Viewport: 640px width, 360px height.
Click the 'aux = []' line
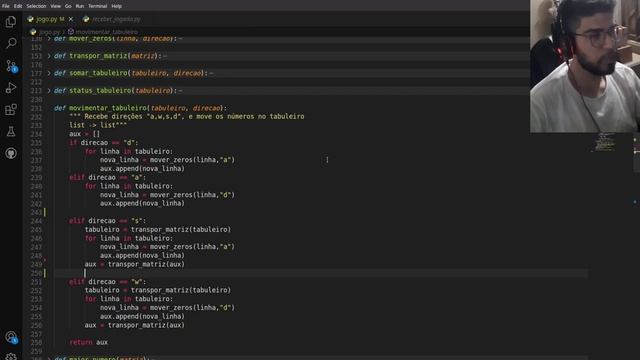pos(84,134)
